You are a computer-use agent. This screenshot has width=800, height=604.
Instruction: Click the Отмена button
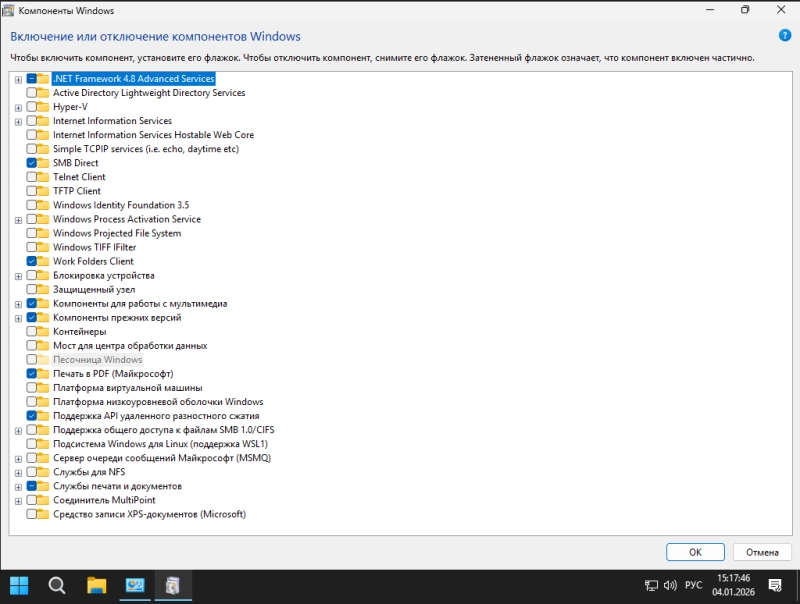(x=761, y=552)
